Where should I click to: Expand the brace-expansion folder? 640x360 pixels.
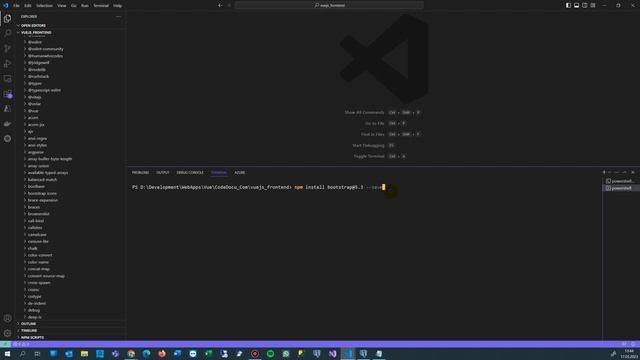point(43,200)
